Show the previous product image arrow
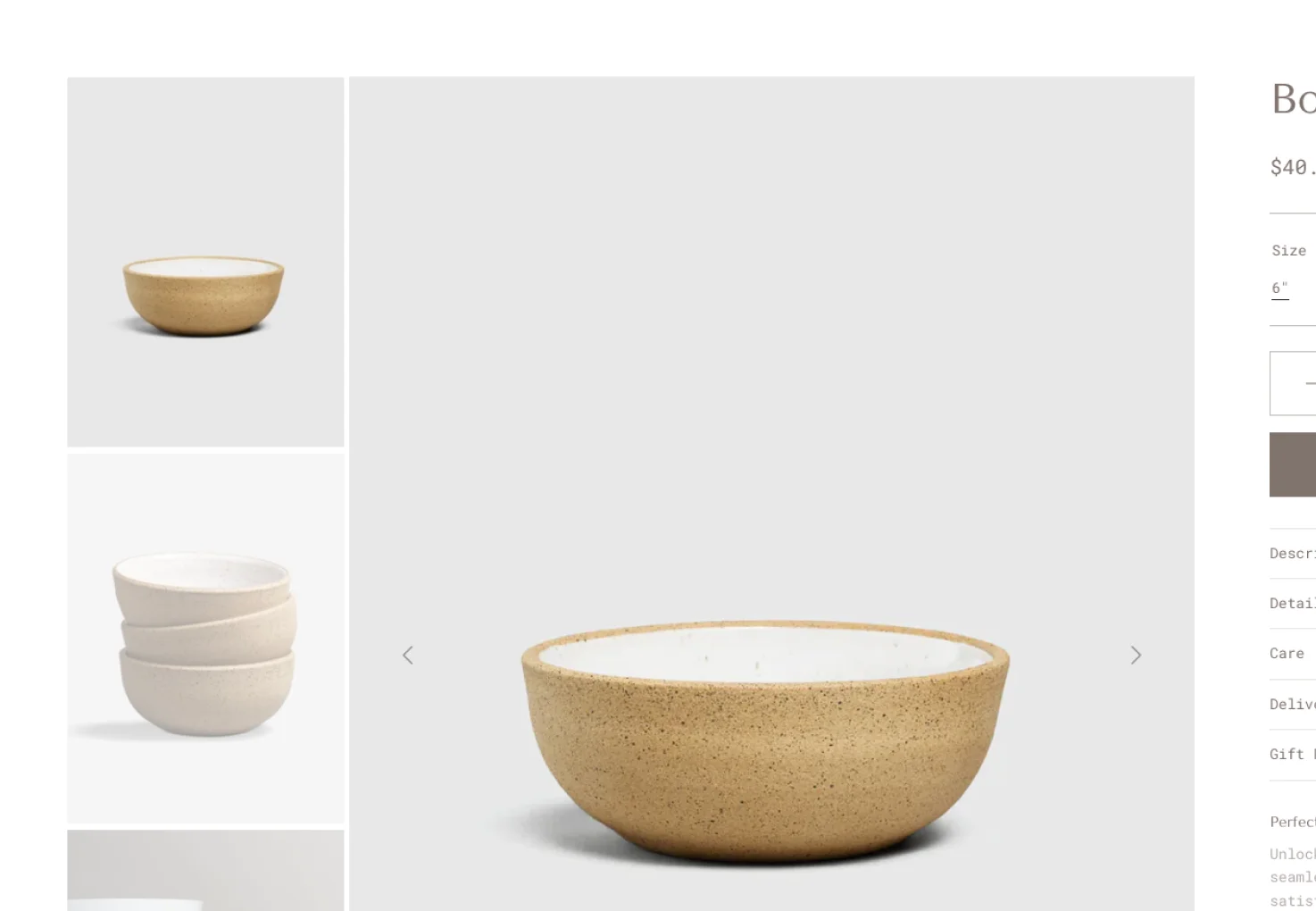 408,656
